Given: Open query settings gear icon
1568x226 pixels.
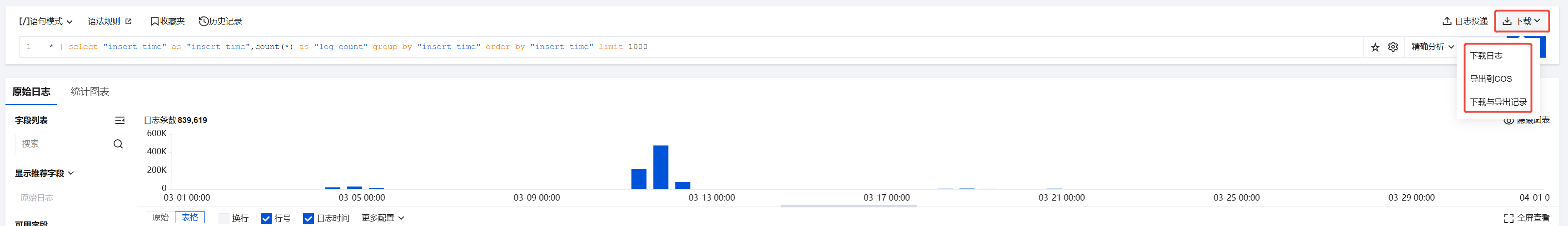Looking at the screenshot, I should (1393, 47).
